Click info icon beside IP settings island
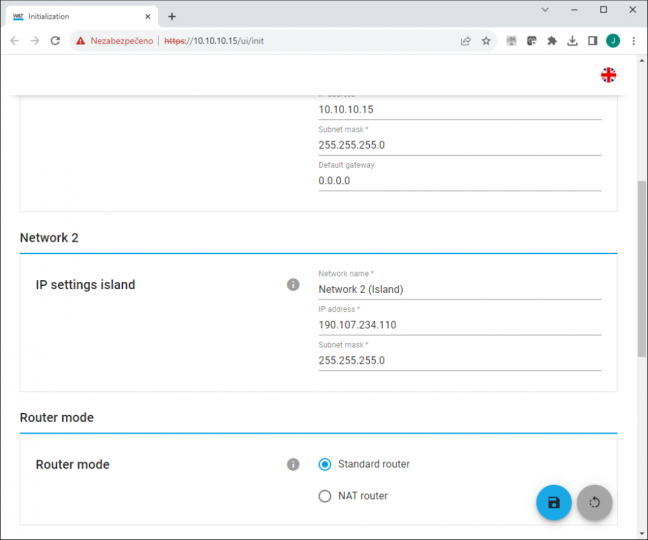 (x=293, y=284)
